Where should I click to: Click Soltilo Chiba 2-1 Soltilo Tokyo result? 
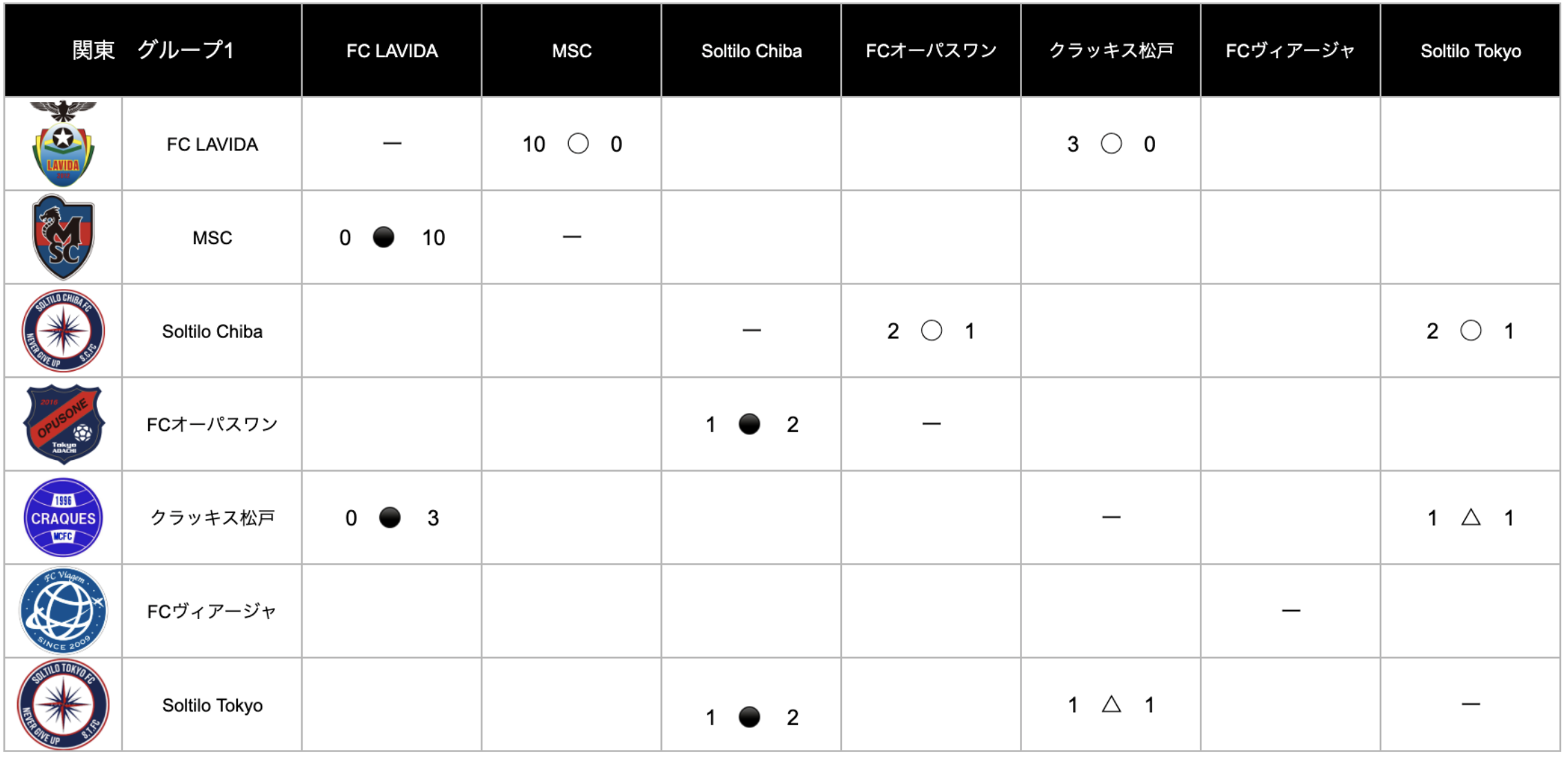click(1470, 331)
